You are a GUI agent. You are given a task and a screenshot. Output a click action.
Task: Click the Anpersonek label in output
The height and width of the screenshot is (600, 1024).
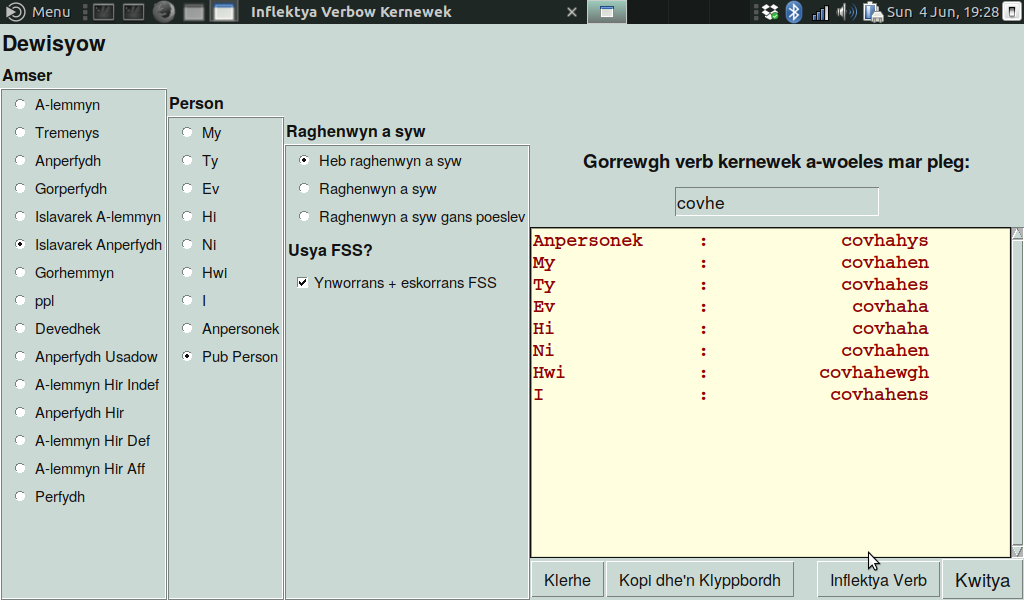(588, 240)
